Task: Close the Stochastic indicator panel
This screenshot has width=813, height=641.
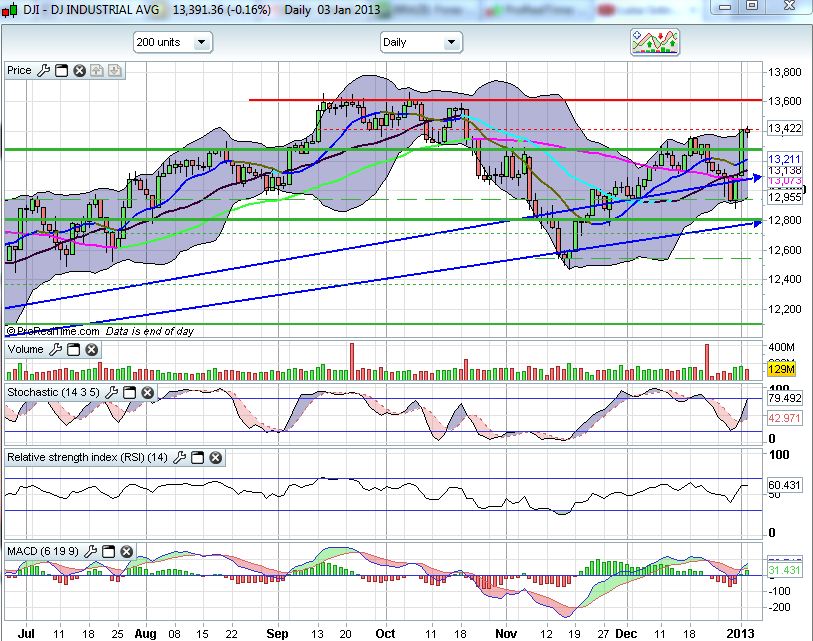Action: pos(148,393)
